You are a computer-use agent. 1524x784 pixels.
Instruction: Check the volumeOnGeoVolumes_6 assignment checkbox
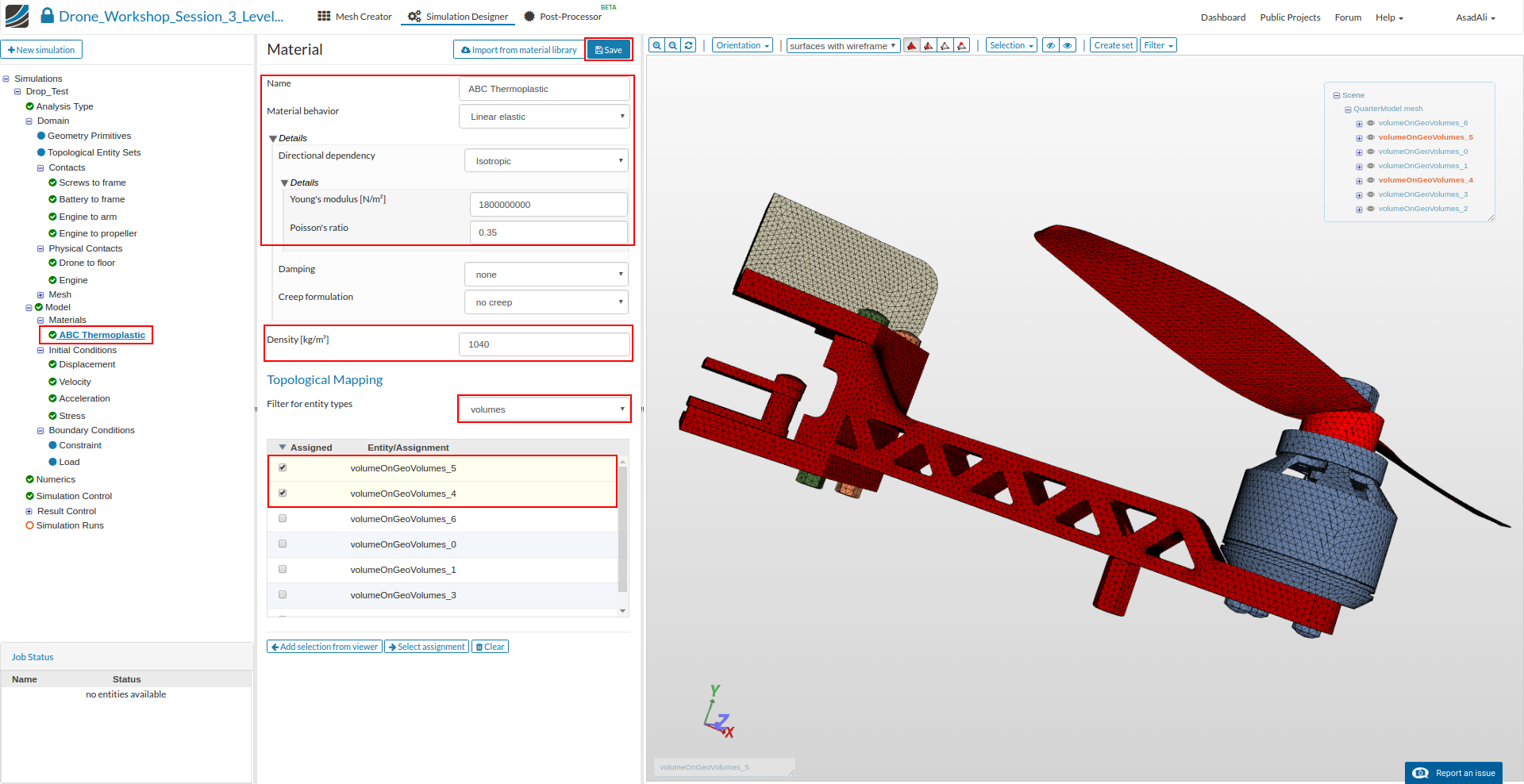283,518
